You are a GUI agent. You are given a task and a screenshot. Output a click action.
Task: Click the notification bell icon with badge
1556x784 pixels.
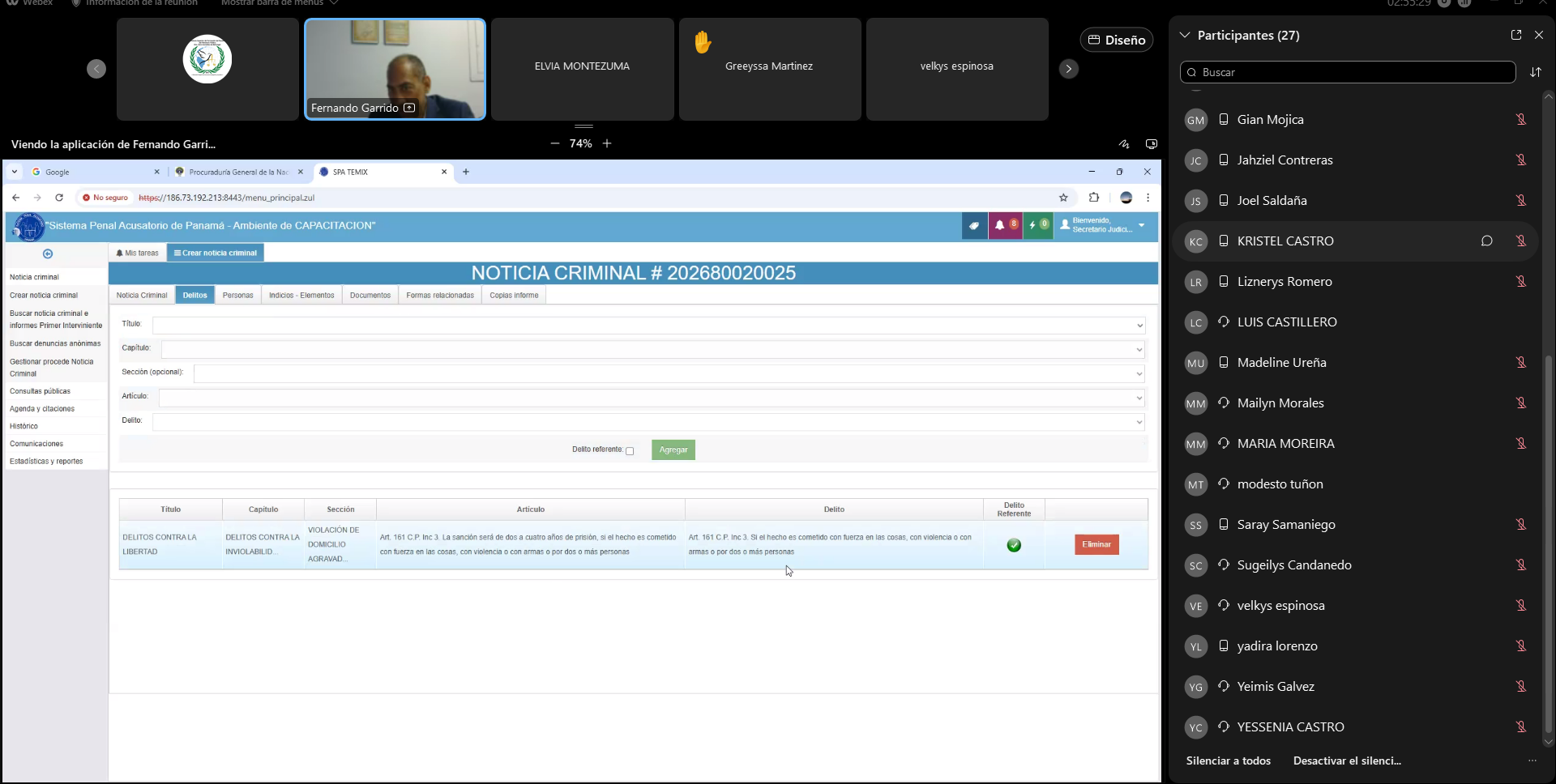tap(1004, 225)
